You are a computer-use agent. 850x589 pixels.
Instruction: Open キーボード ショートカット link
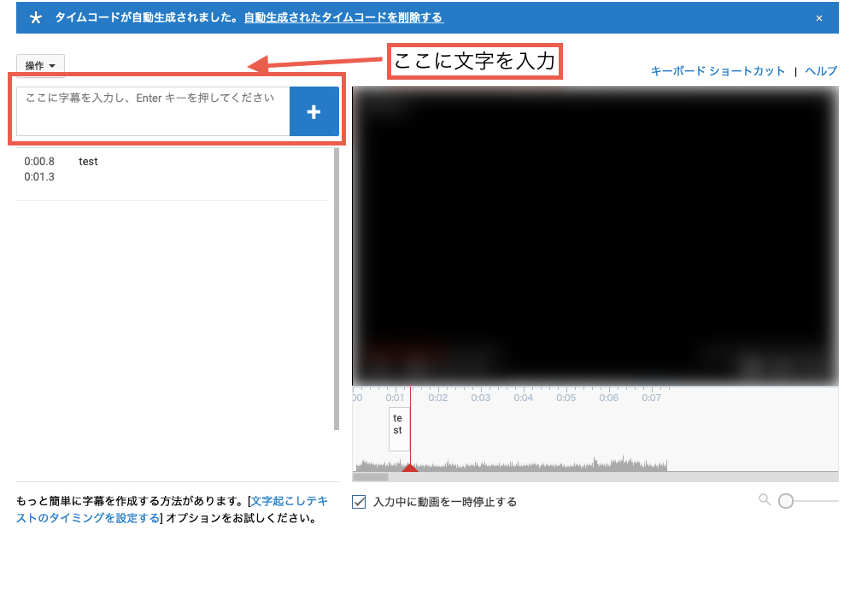(x=718, y=71)
